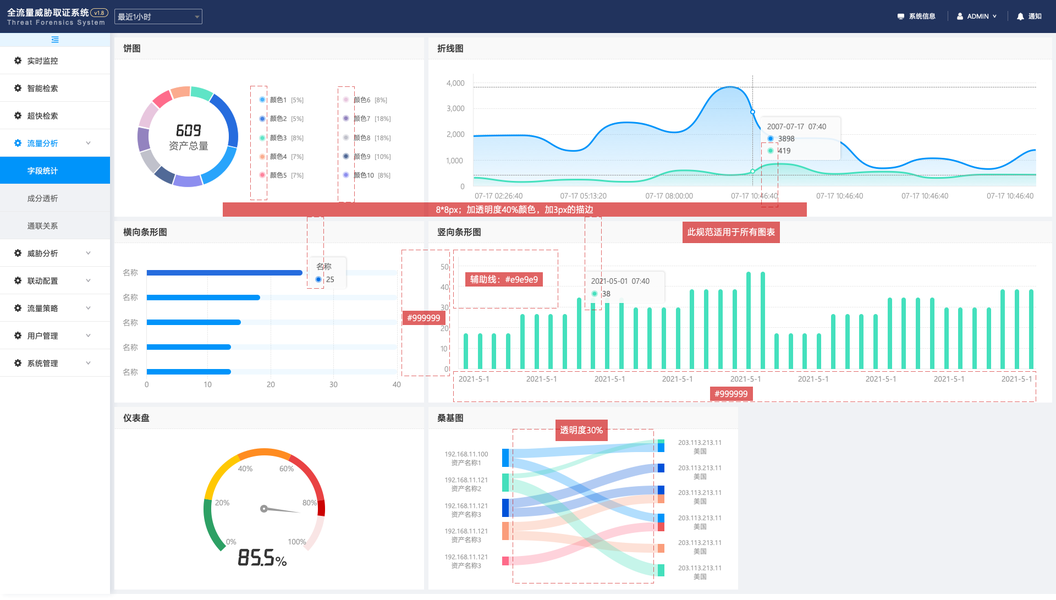Screen dimensions: 1056x600
Task: Click the v1.8 version badge
Action: (99, 12)
